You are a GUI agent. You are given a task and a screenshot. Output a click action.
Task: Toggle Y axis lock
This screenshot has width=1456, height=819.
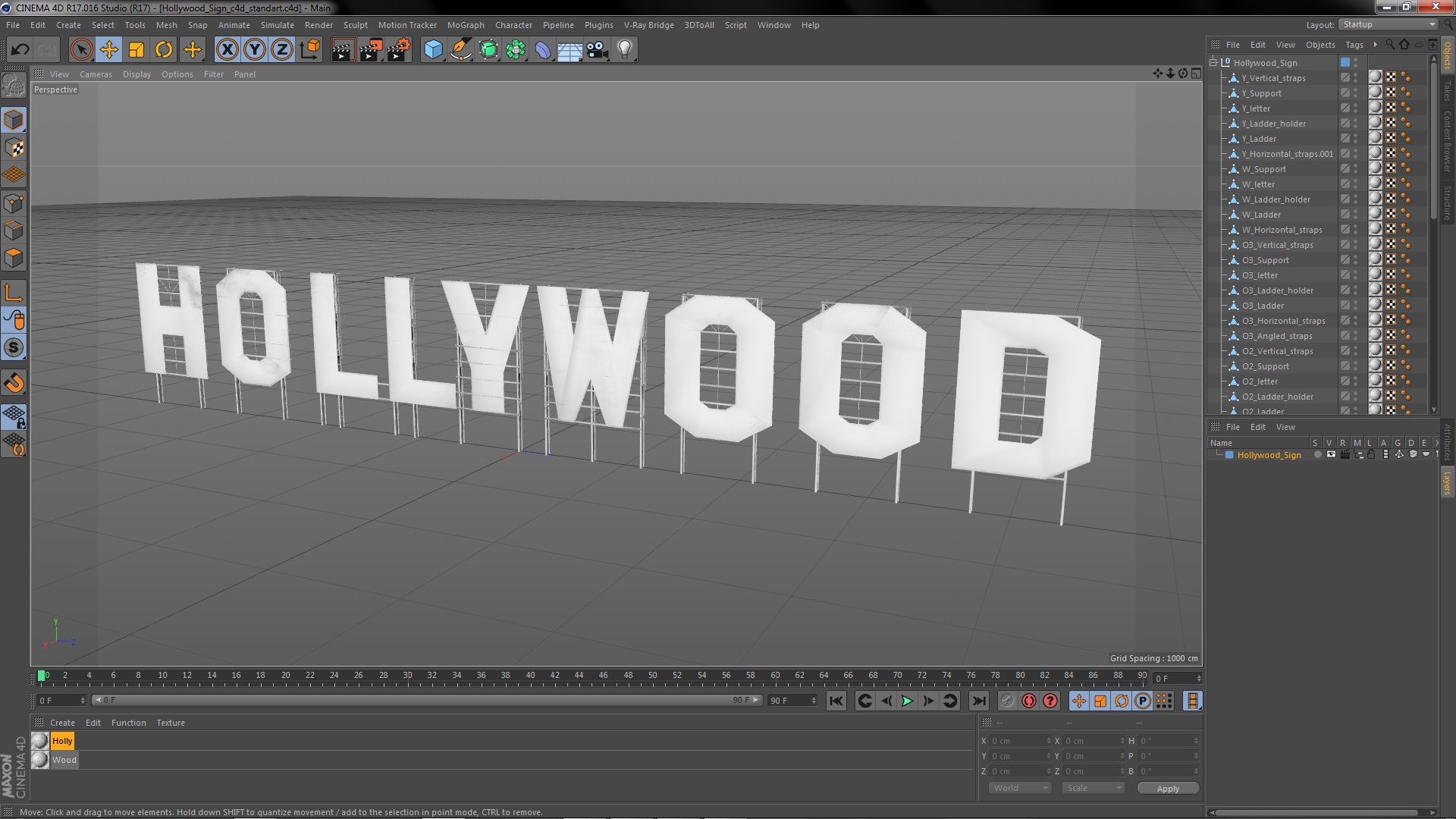255,50
